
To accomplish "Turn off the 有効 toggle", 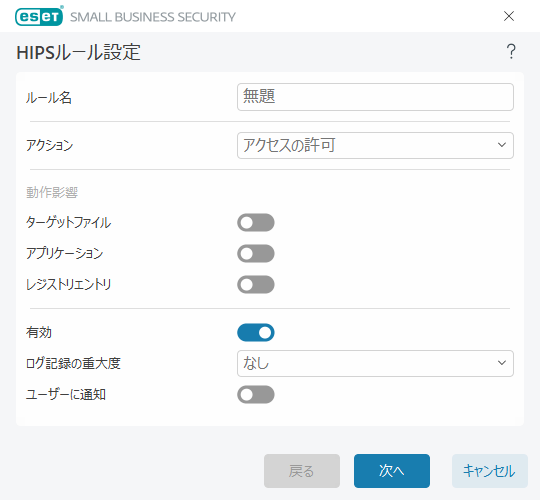I will pyautogui.click(x=256, y=332).
